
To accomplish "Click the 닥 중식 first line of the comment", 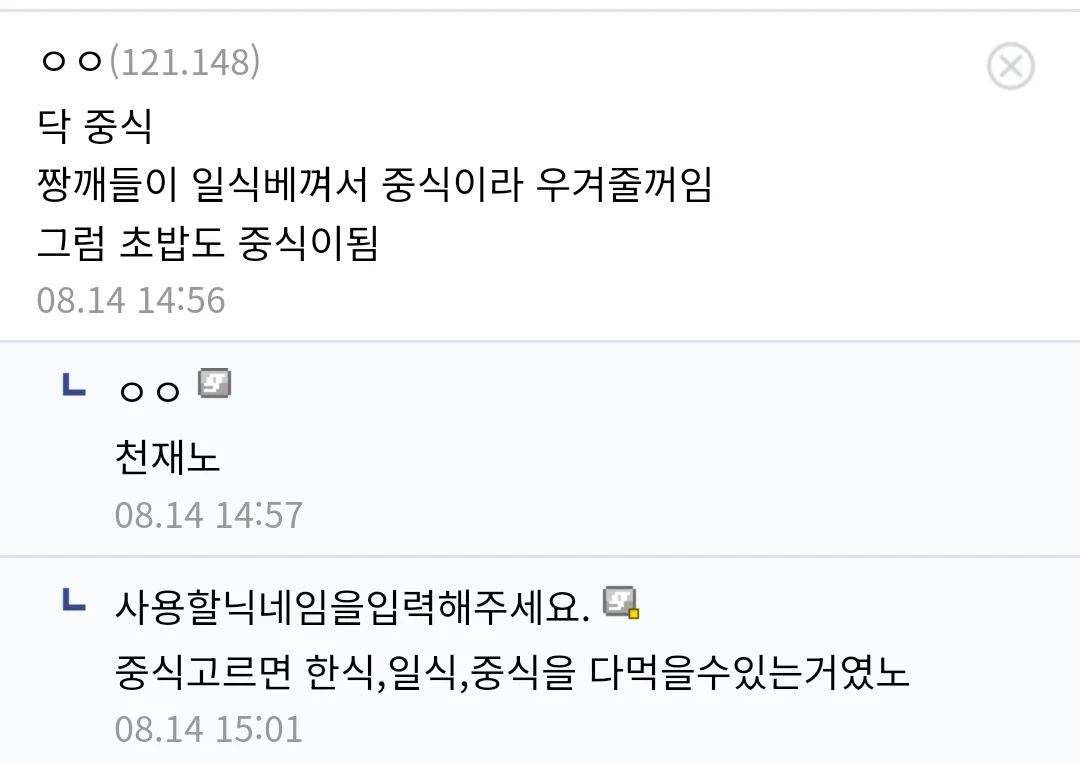I will 94,126.
